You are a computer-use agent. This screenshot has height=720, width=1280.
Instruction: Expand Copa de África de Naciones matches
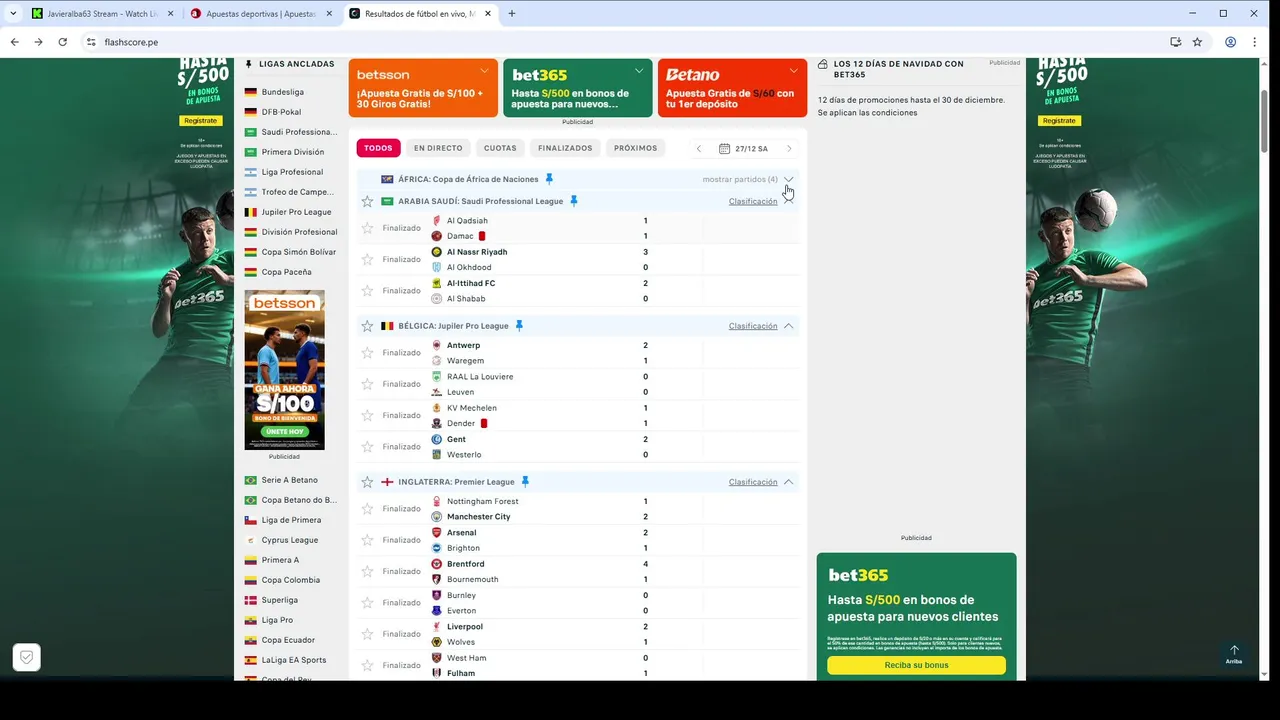pos(788,179)
